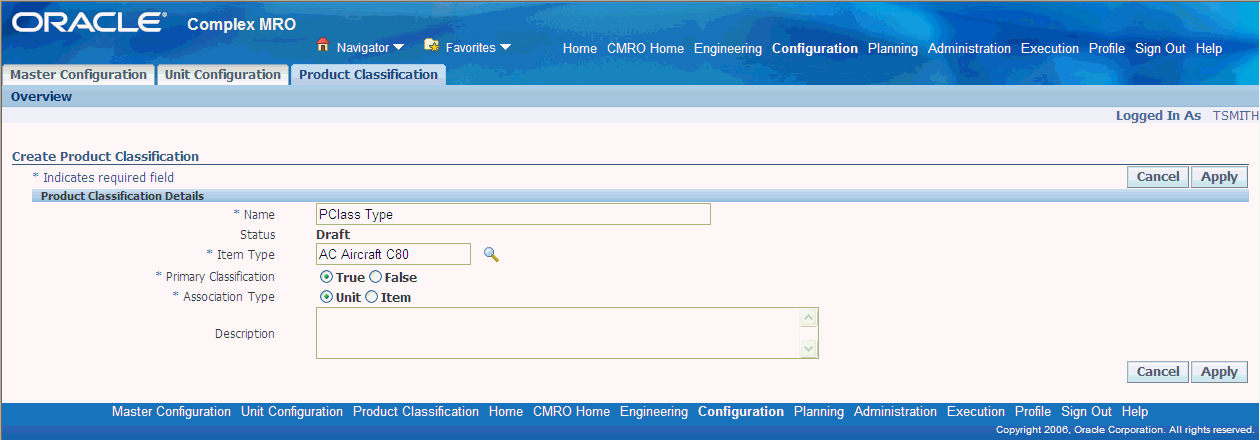Click the Name input field
The image size is (1260, 440).
(513, 214)
